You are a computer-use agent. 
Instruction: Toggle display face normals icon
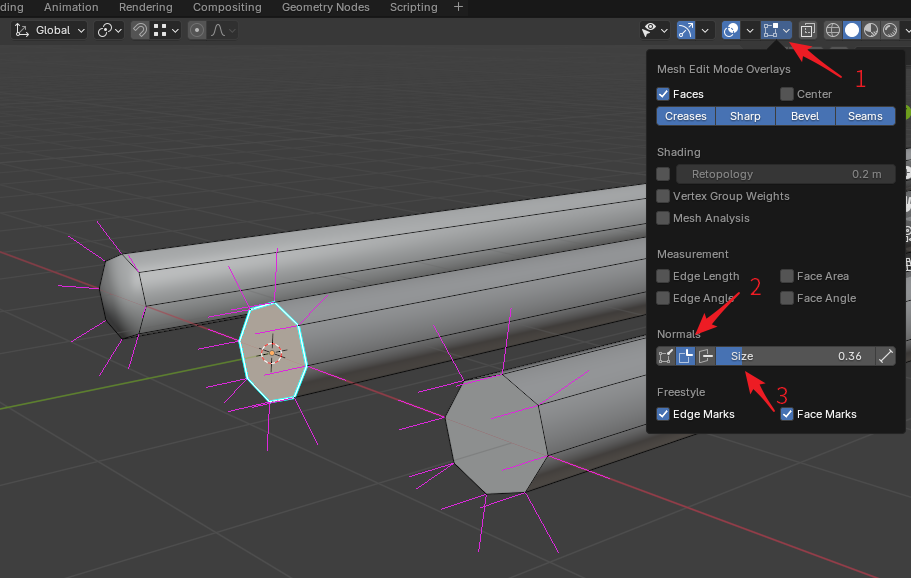click(705, 356)
